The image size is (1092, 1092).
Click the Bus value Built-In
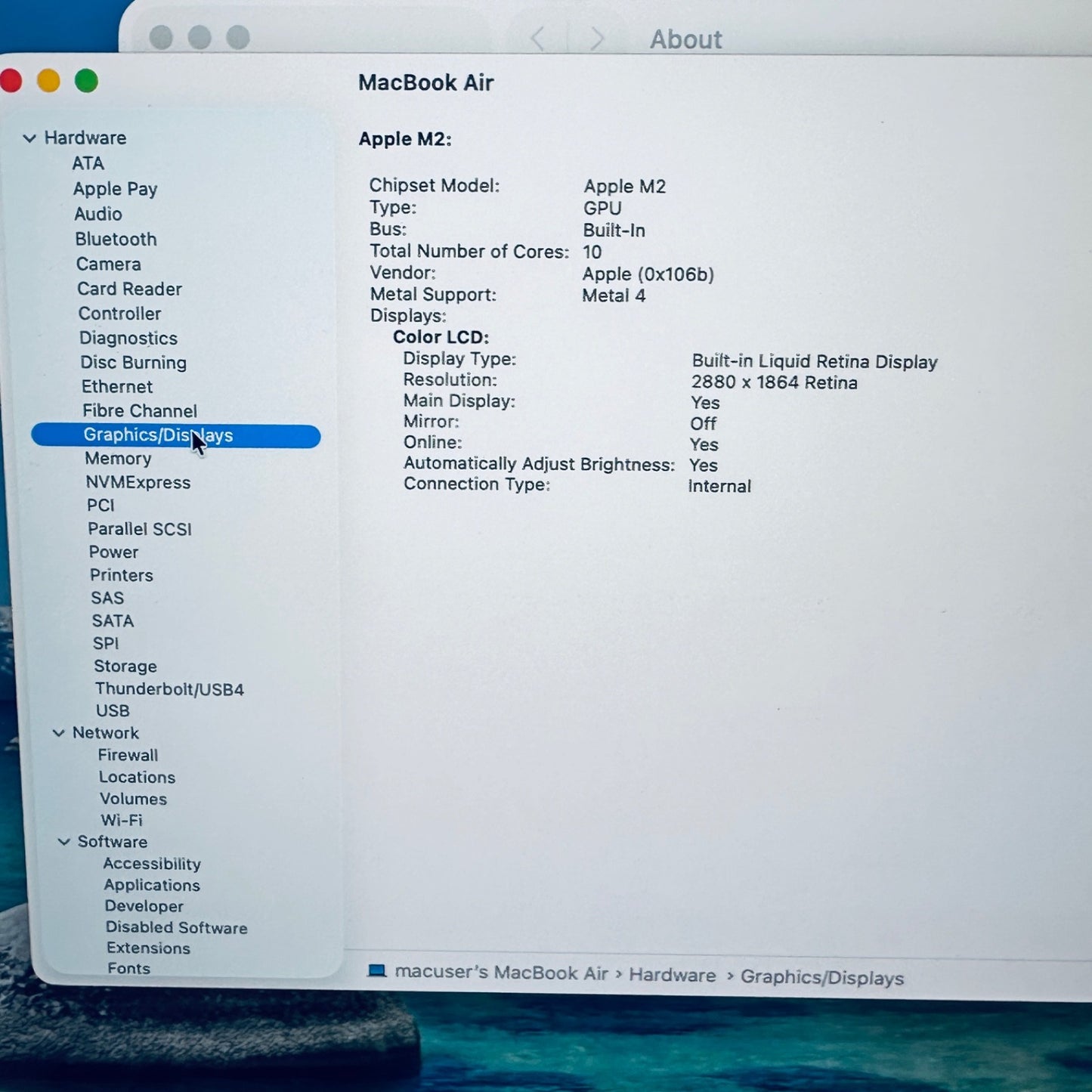click(614, 230)
